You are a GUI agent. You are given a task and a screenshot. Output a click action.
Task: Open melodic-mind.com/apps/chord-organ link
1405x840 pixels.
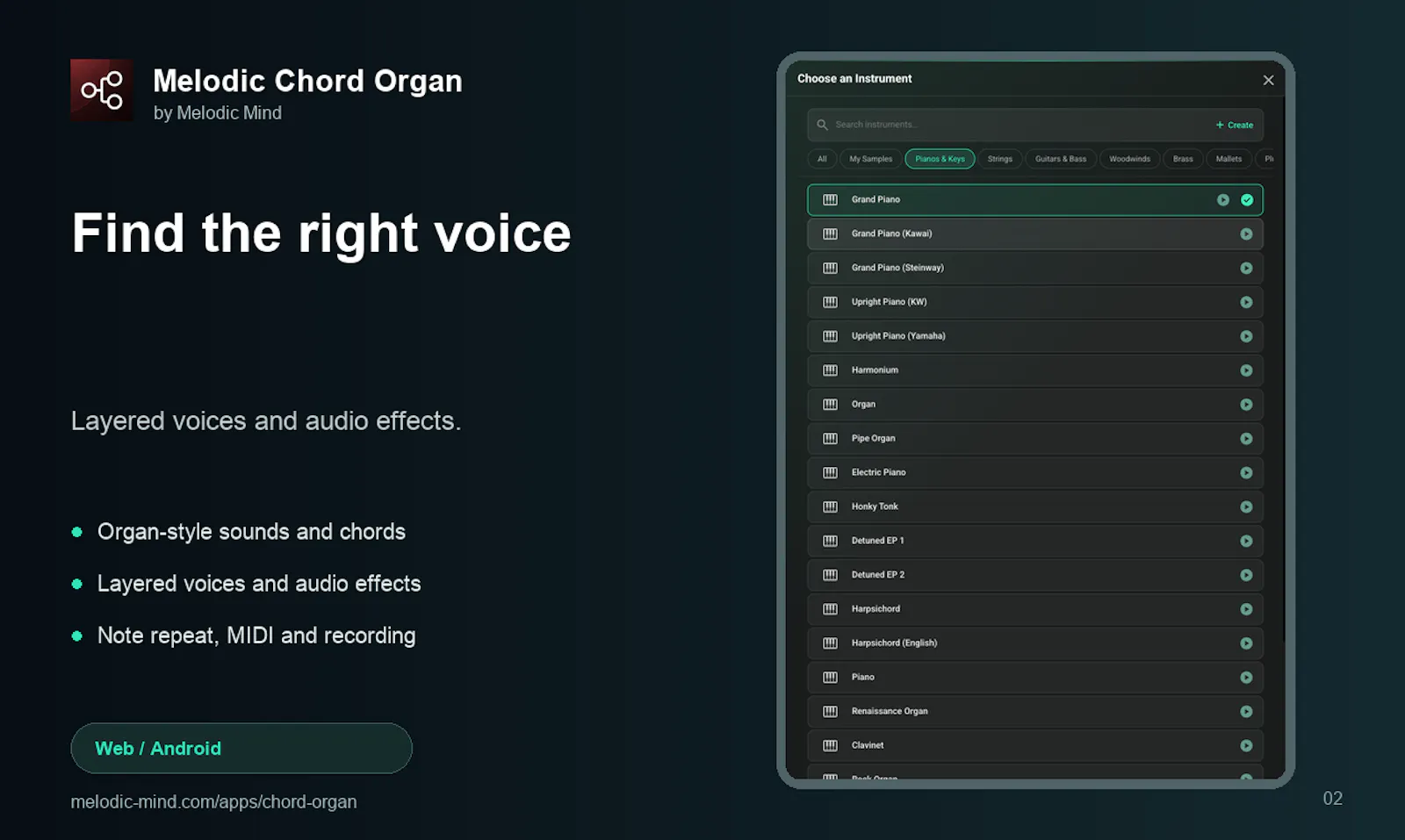(213, 801)
